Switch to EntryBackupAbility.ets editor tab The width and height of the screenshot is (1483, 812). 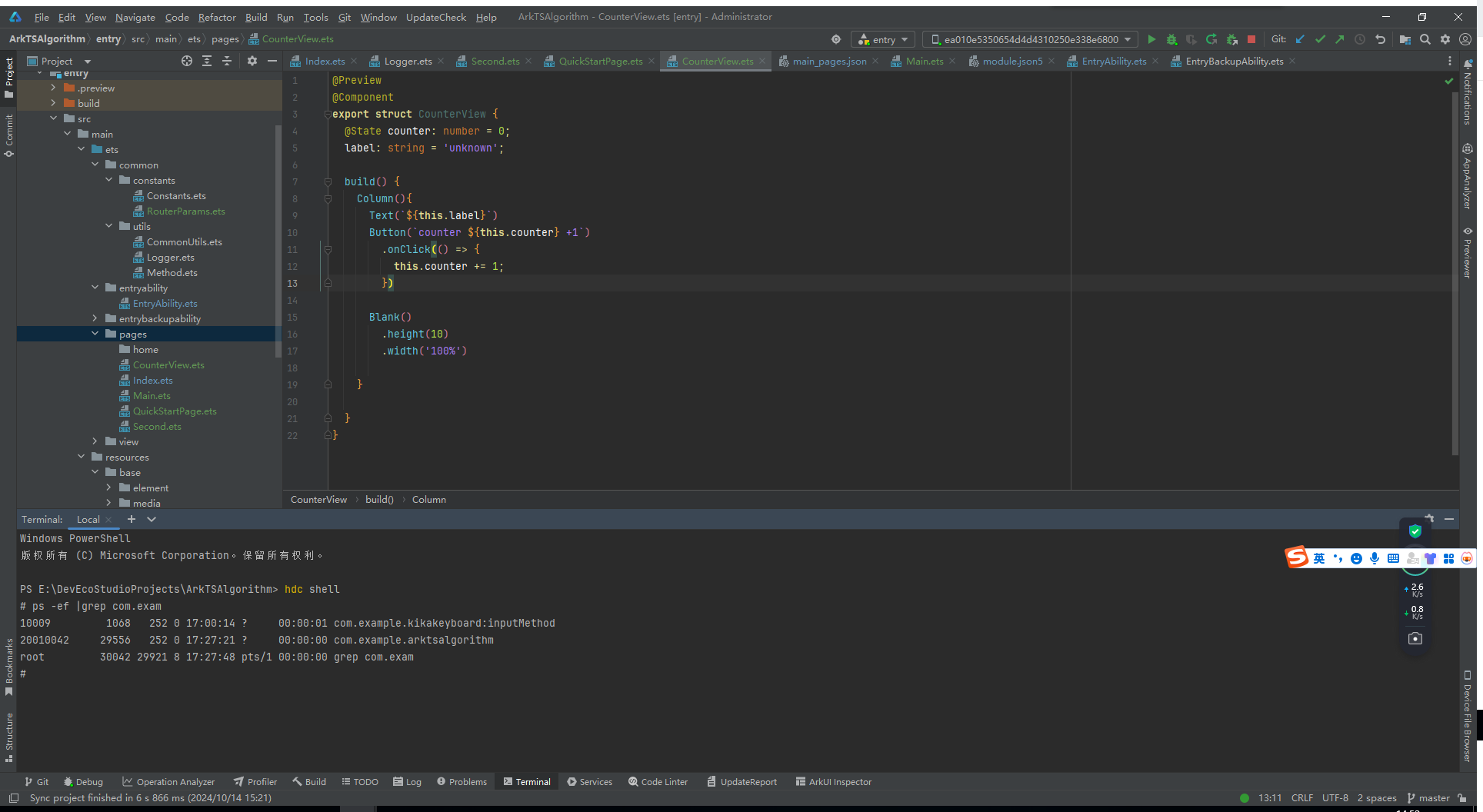click(1234, 61)
